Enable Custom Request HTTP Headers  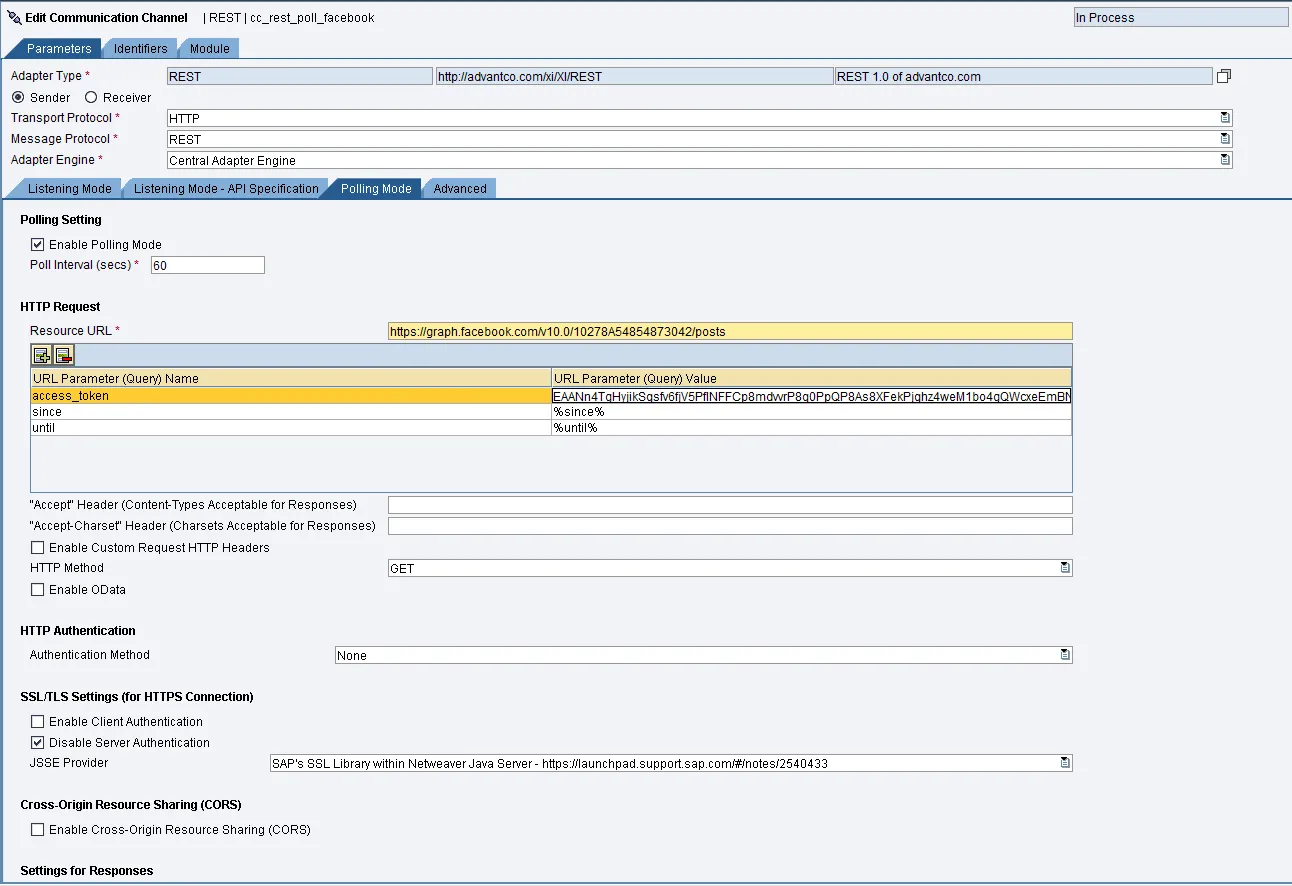click(x=38, y=548)
